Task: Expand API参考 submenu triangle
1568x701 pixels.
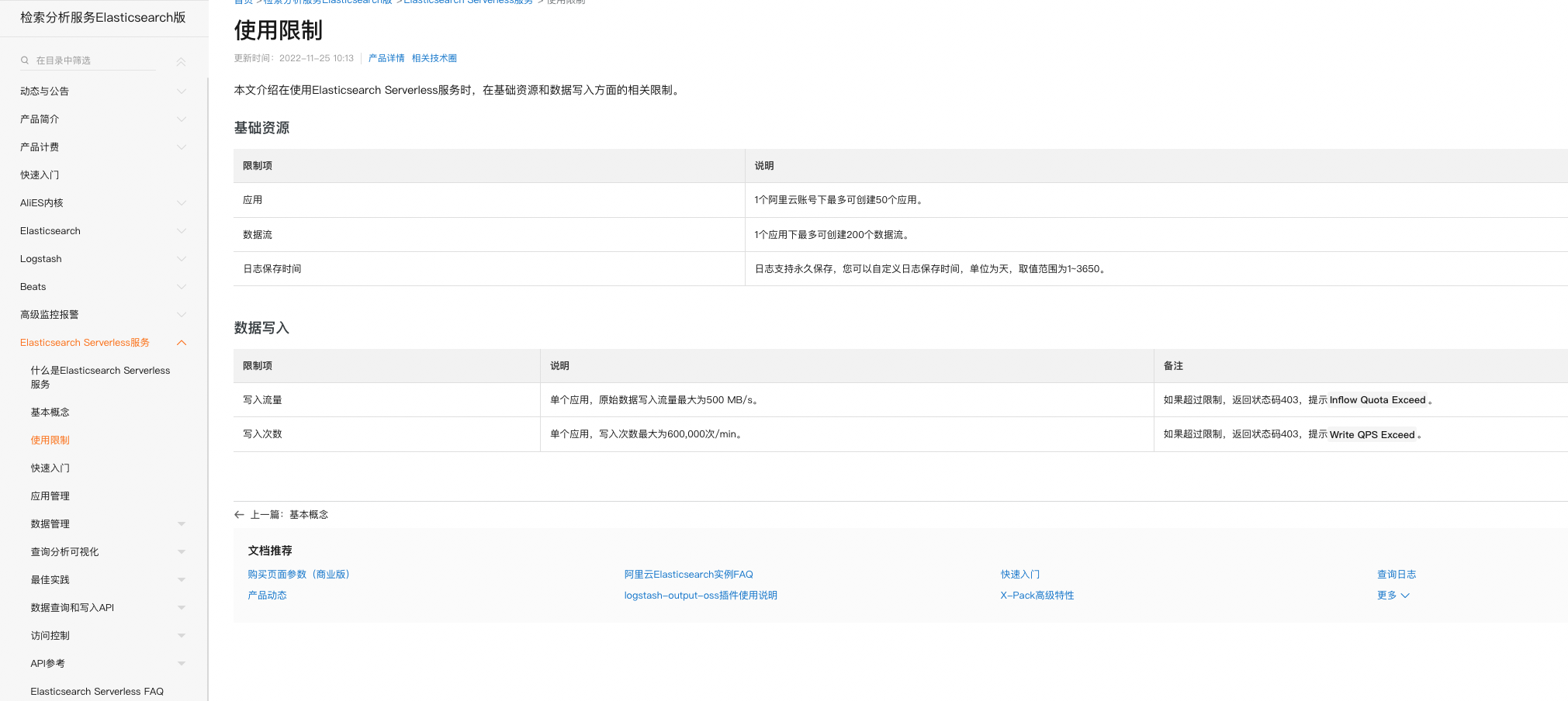Action: pos(182,664)
